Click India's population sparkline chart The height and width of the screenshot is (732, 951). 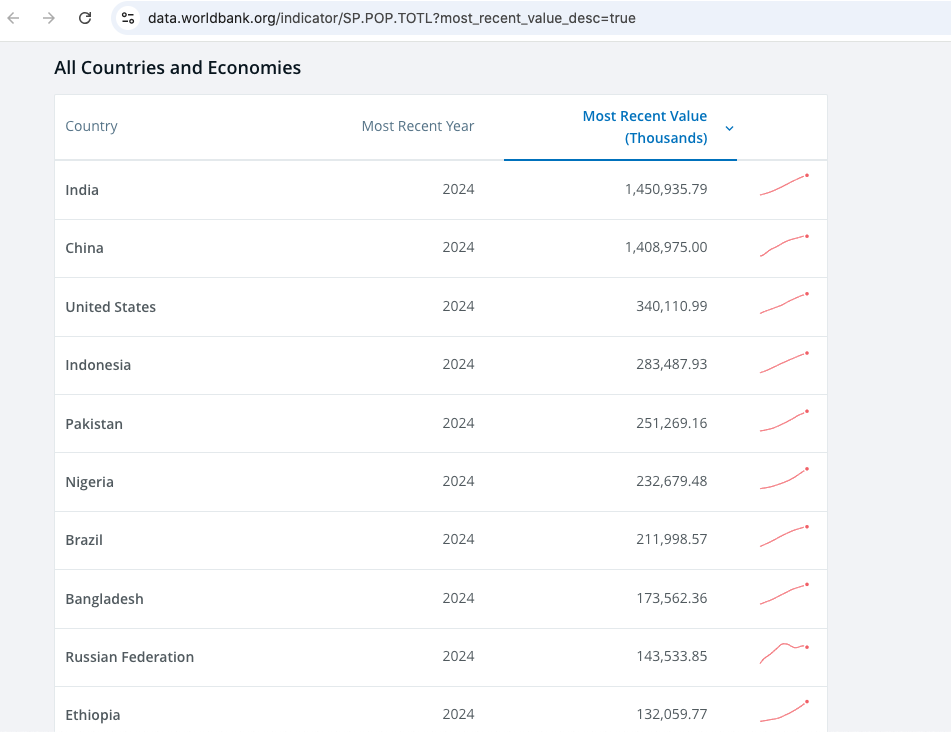click(784, 185)
